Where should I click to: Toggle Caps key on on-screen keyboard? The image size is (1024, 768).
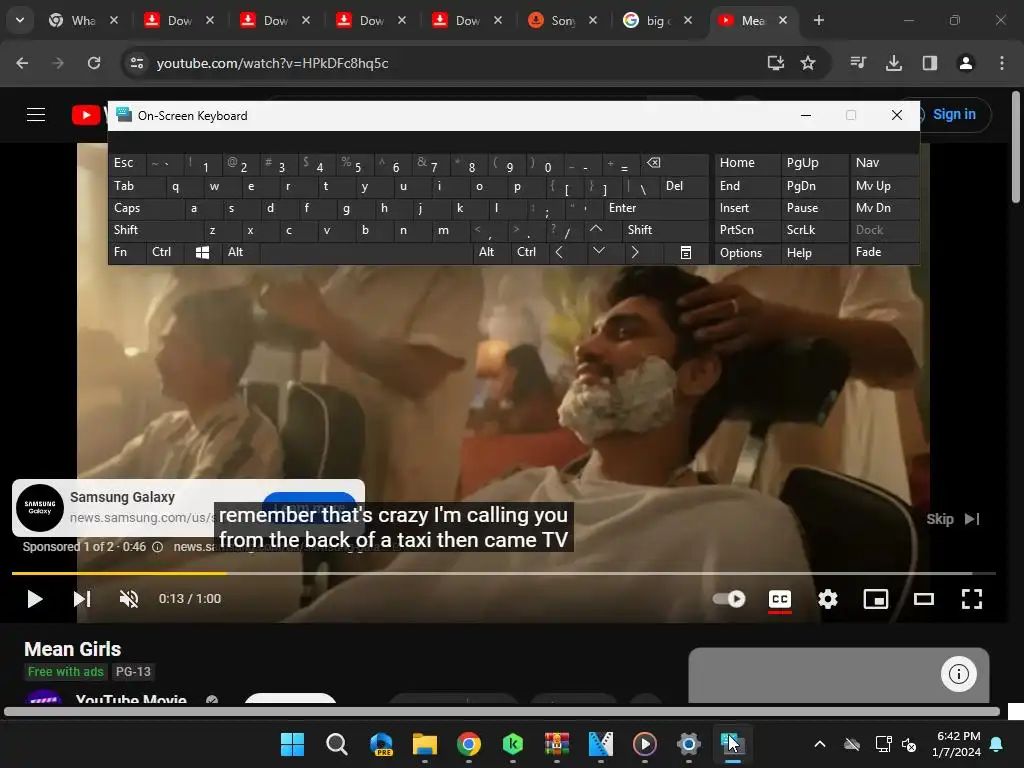(x=145, y=208)
